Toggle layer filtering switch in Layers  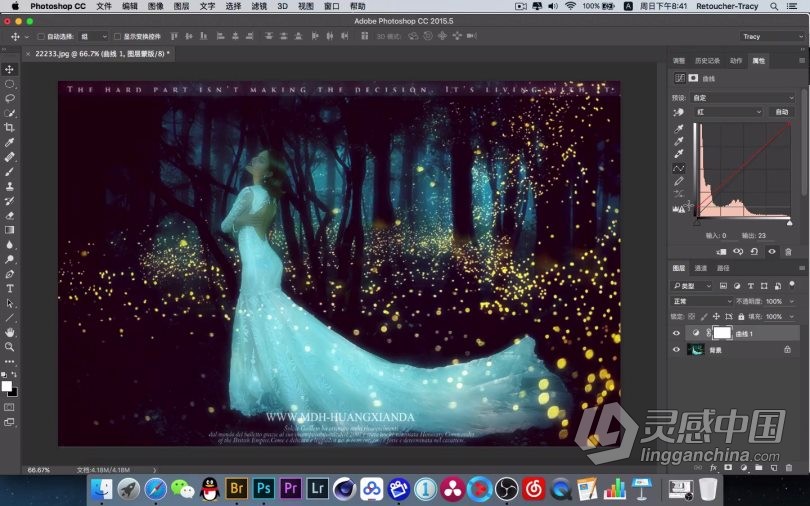(x=792, y=285)
